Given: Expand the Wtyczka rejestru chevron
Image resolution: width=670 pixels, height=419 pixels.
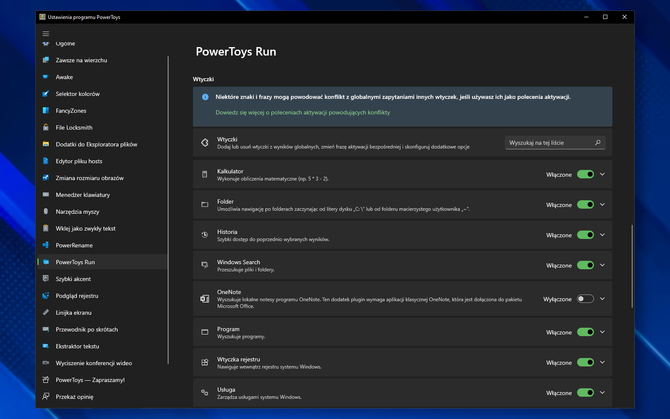Looking at the screenshot, I should (x=602, y=362).
